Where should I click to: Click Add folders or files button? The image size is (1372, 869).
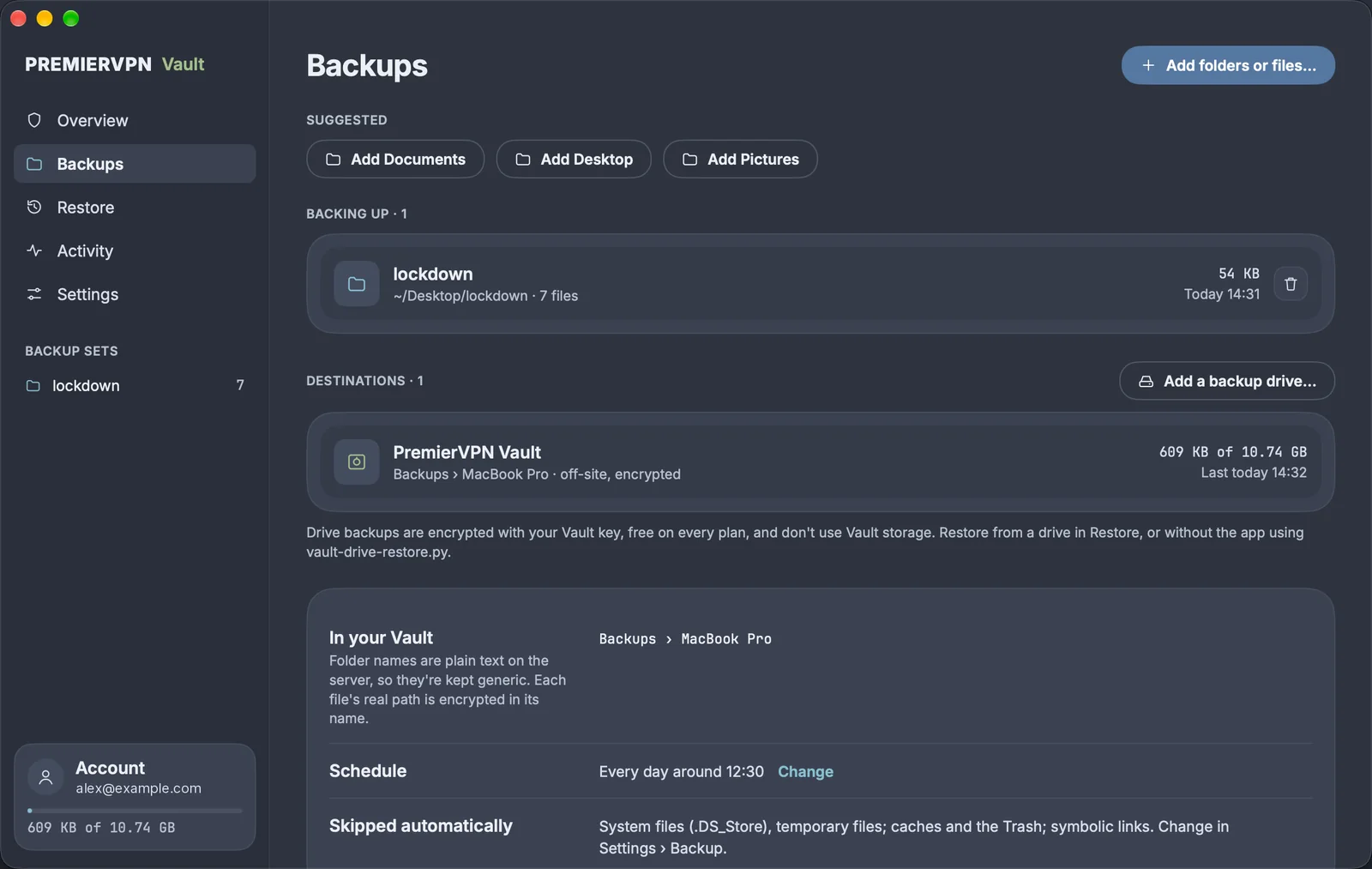coord(1228,65)
